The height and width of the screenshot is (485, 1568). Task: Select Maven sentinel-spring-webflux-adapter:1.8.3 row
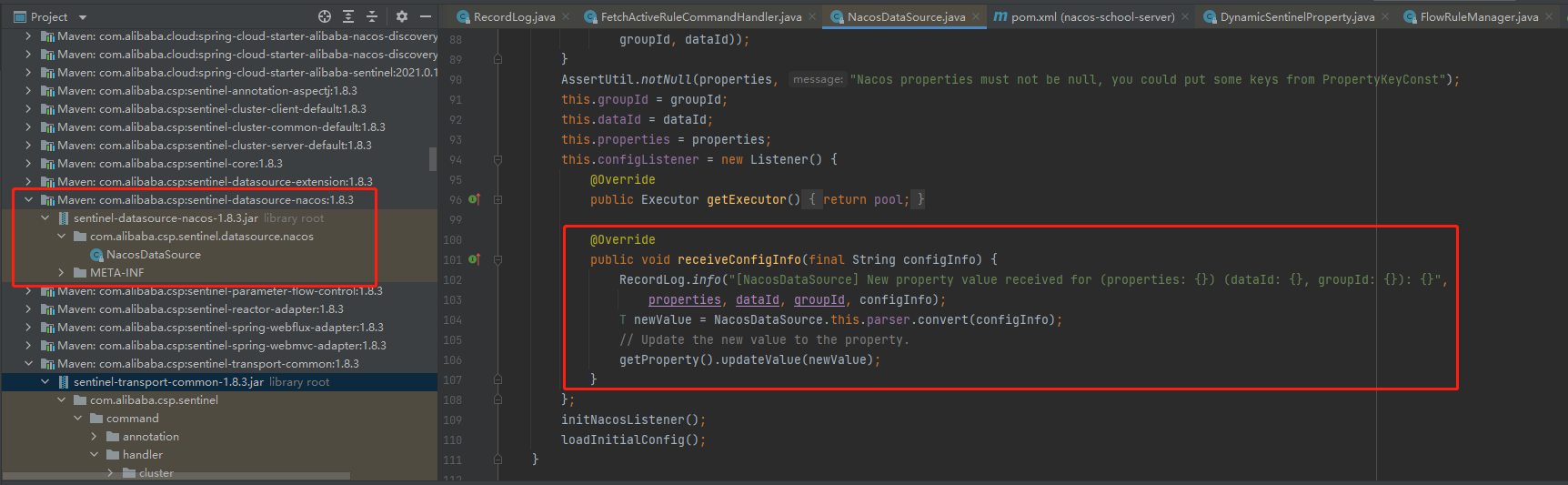point(219,327)
